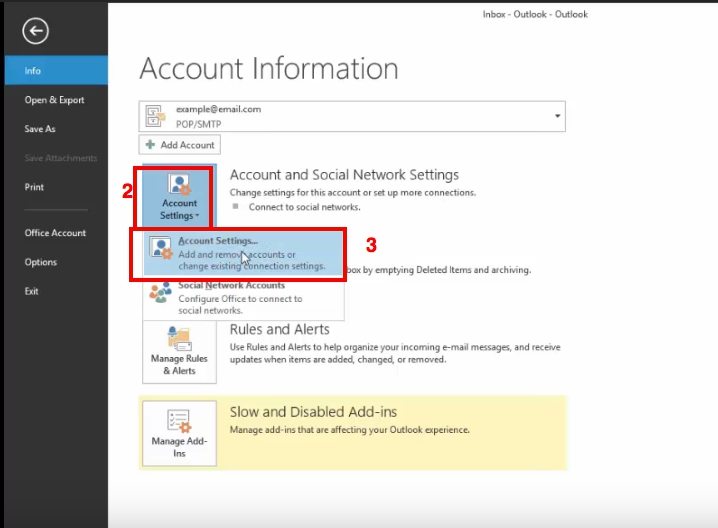Image resolution: width=718 pixels, height=528 pixels.
Task: Toggle the Account Settings dropdown button
Action: click(x=179, y=196)
